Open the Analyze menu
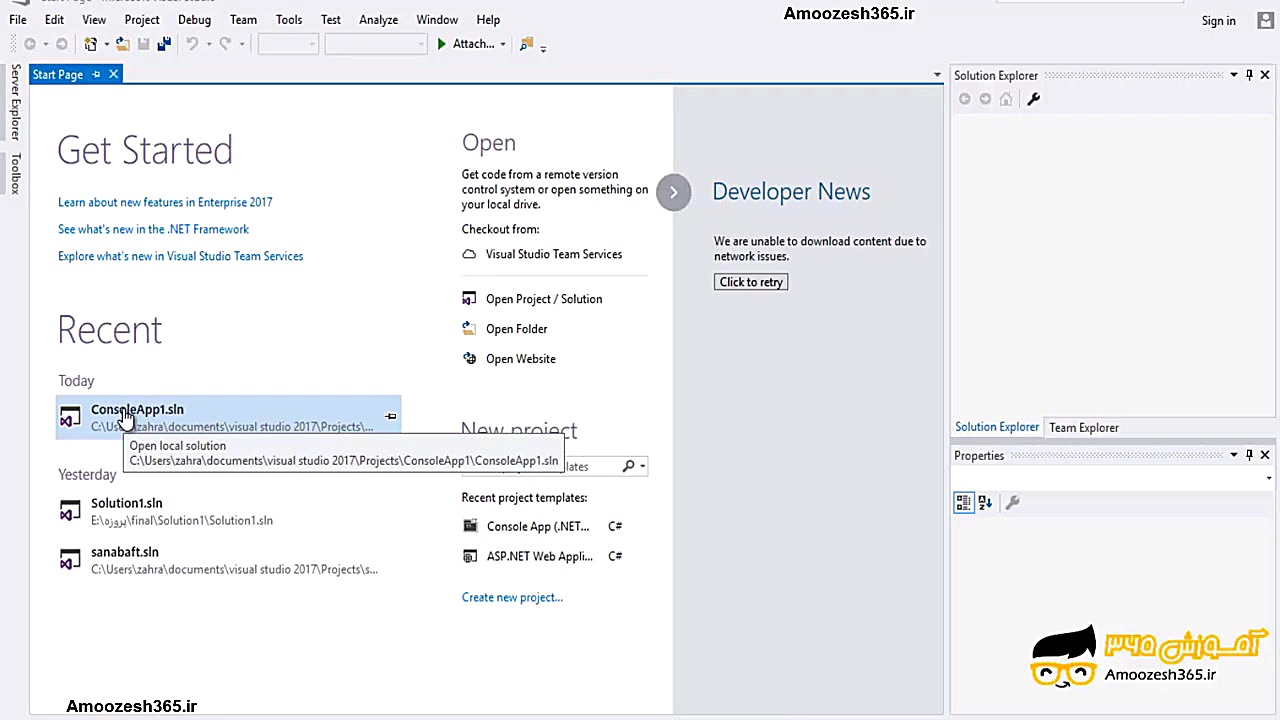This screenshot has height=720, width=1280. [379, 20]
